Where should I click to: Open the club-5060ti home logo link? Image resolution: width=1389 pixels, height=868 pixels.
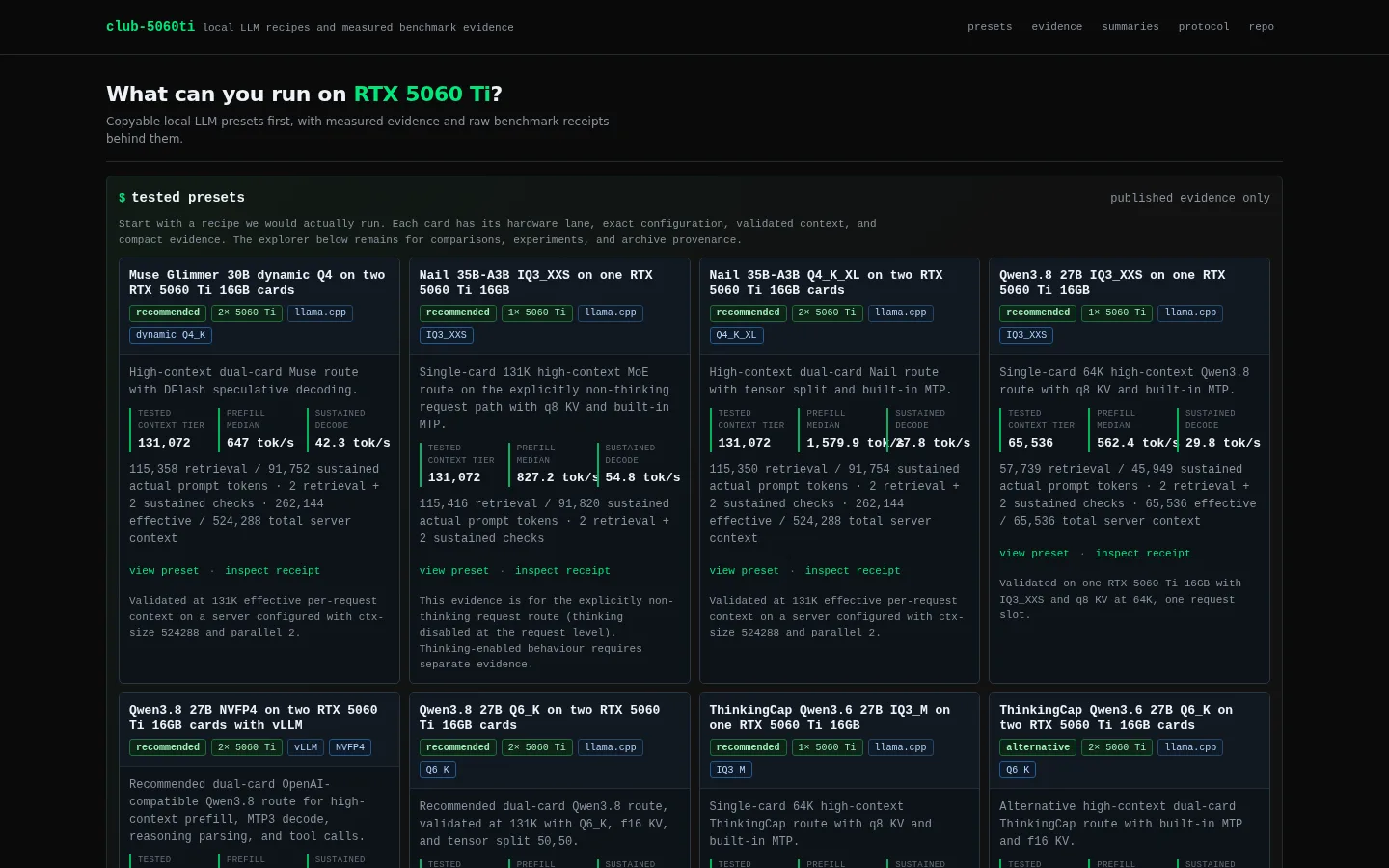(x=150, y=27)
